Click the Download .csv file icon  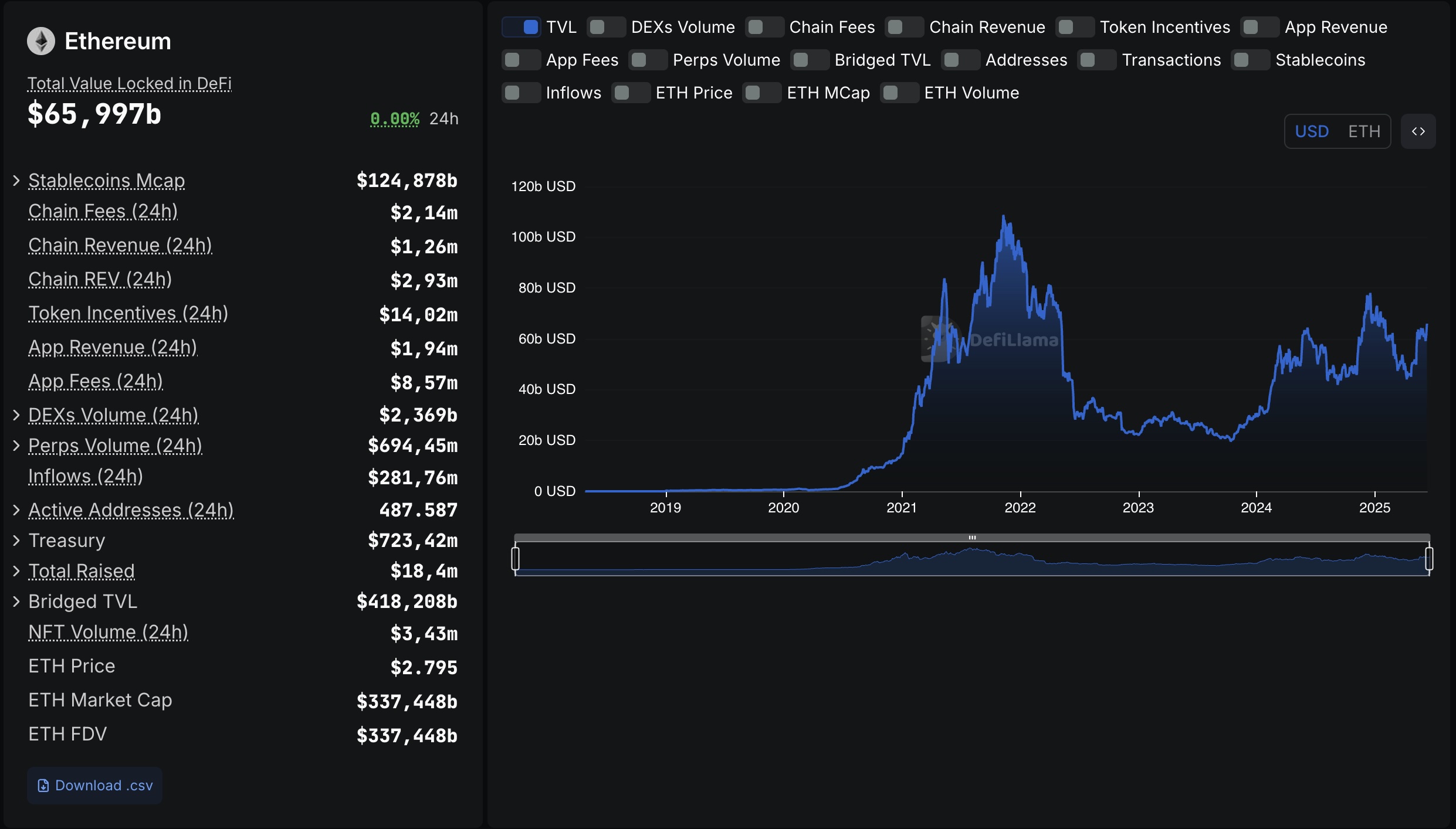click(43, 786)
